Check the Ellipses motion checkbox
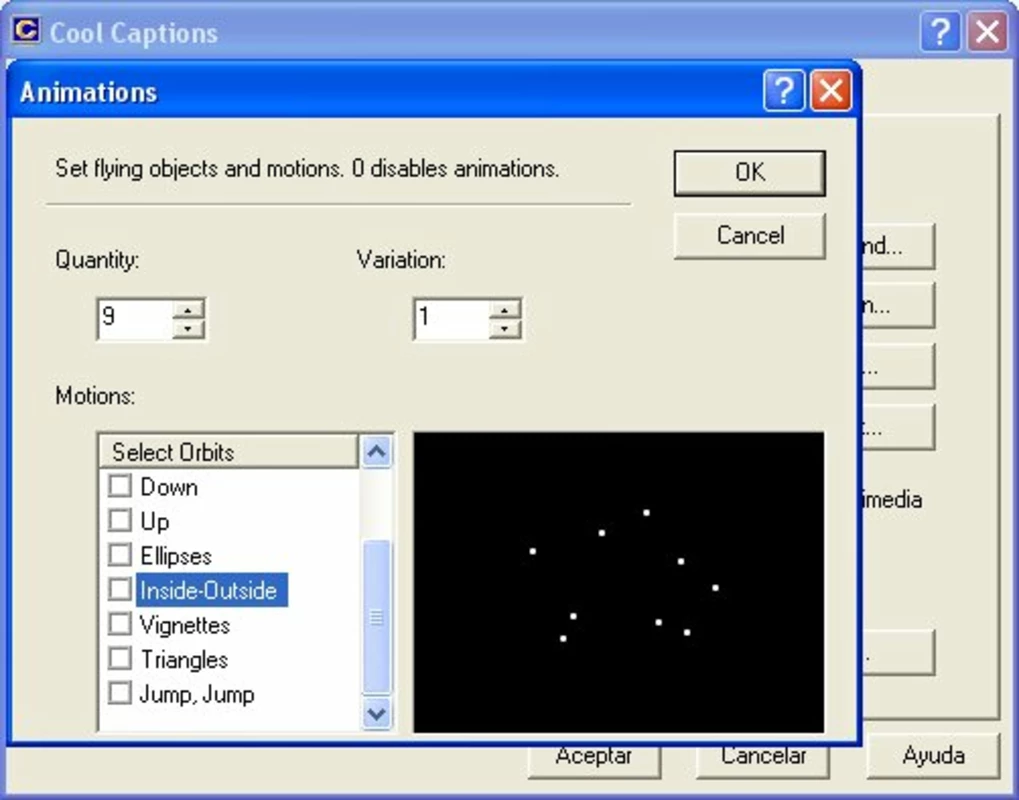This screenshot has height=800, width=1019. pyautogui.click(x=120, y=554)
